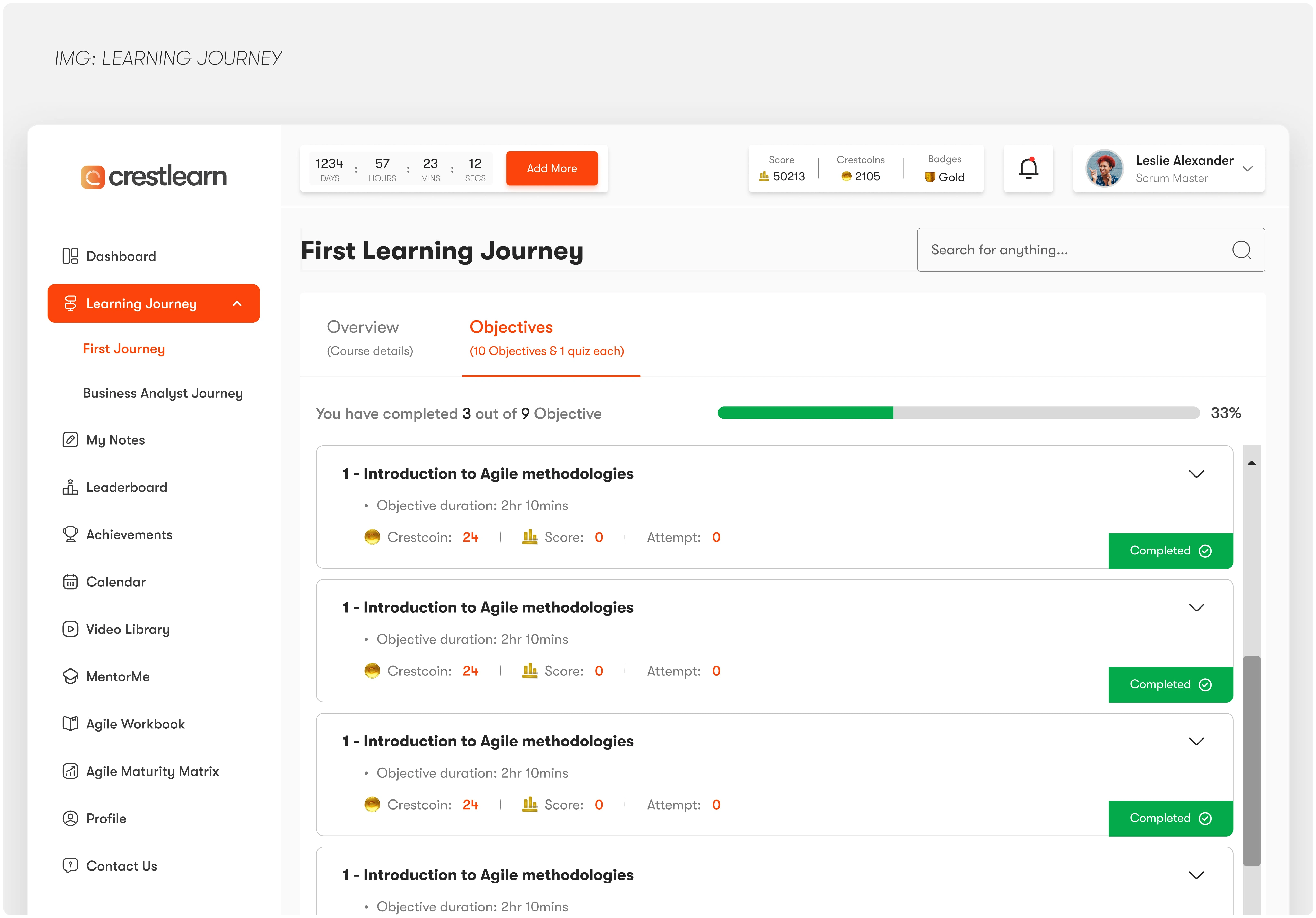Image resolution: width=1316 pixels, height=918 pixels.
Task: Click the check icon on the first Completed badge
Action: point(1205,551)
